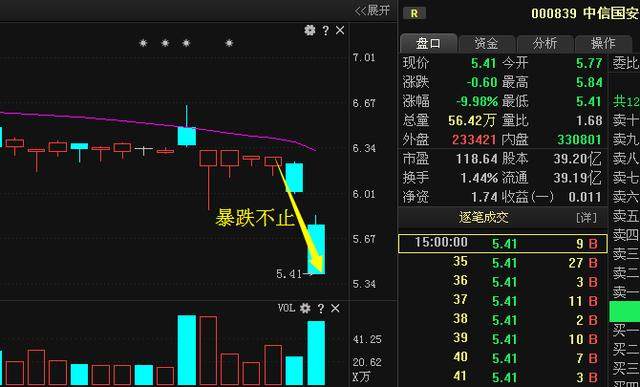Click the third info star marker
Image resolution: width=640 pixels, height=387 pixels.
186,43
